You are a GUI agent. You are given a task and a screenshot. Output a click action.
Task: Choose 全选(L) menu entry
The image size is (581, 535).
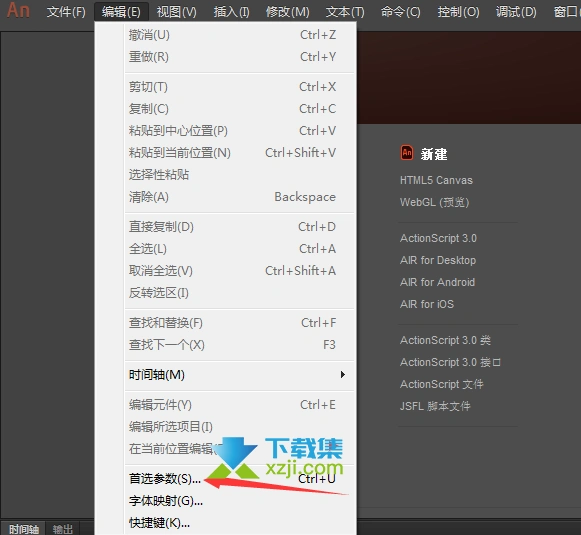239,249
